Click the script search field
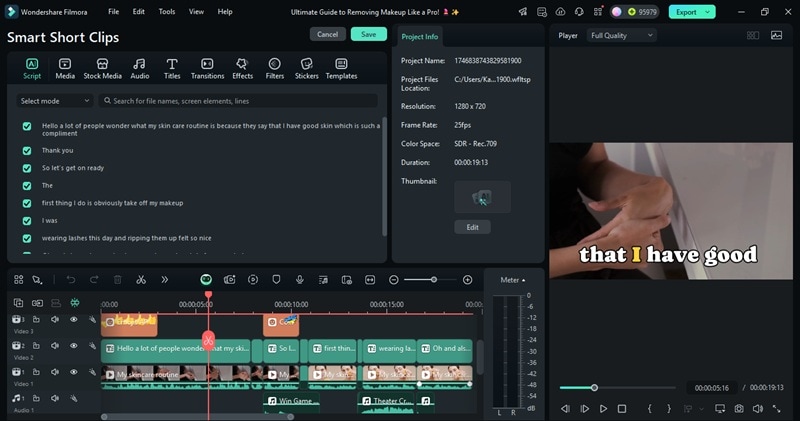 point(238,101)
